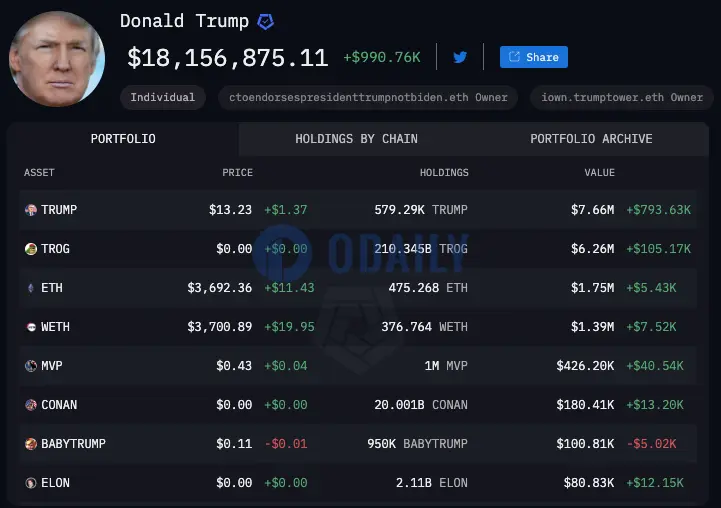Click the TROG token icon
Image resolution: width=721 pixels, height=508 pixels.
(x=31, y=249)
